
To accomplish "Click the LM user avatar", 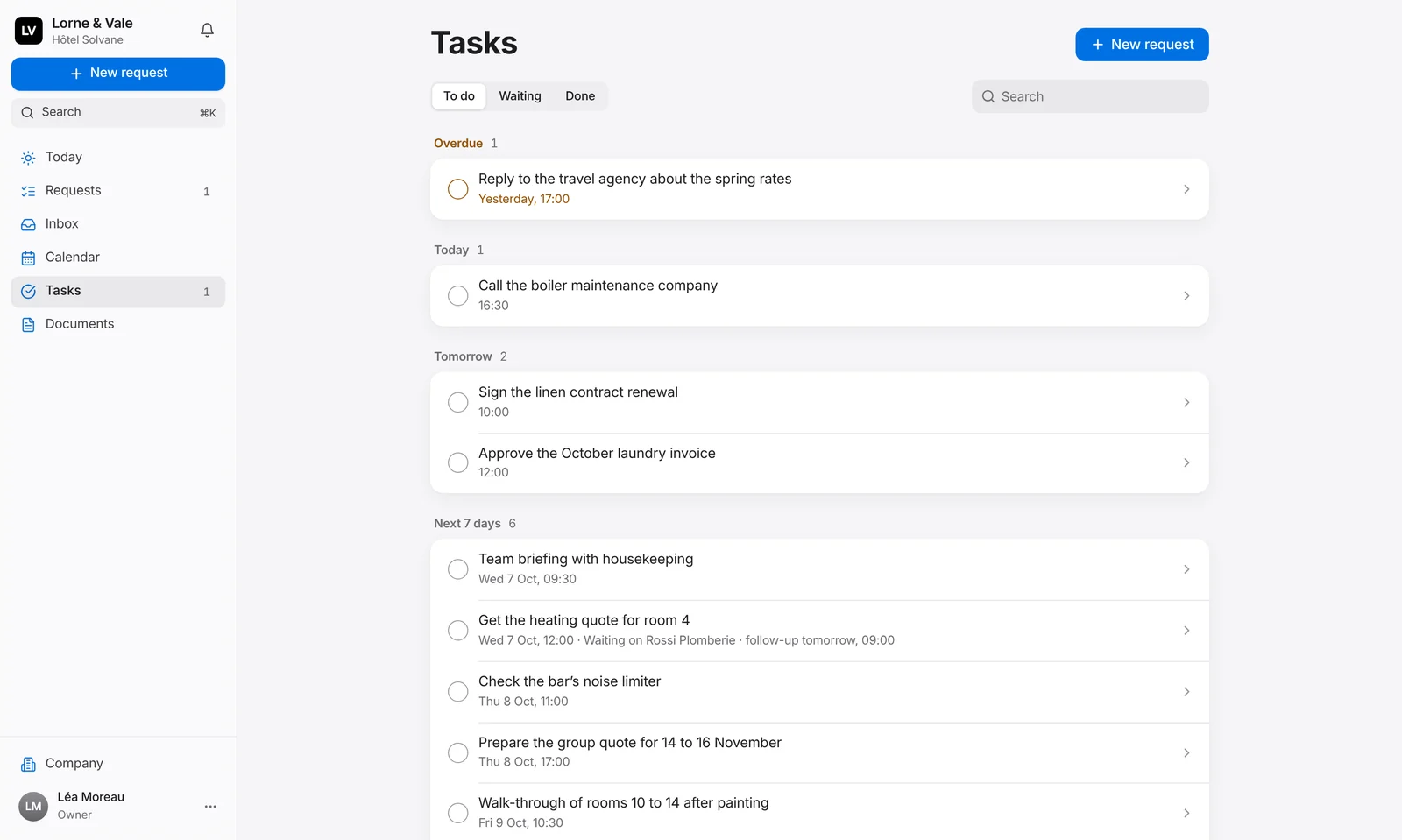I will coord(33,806).
